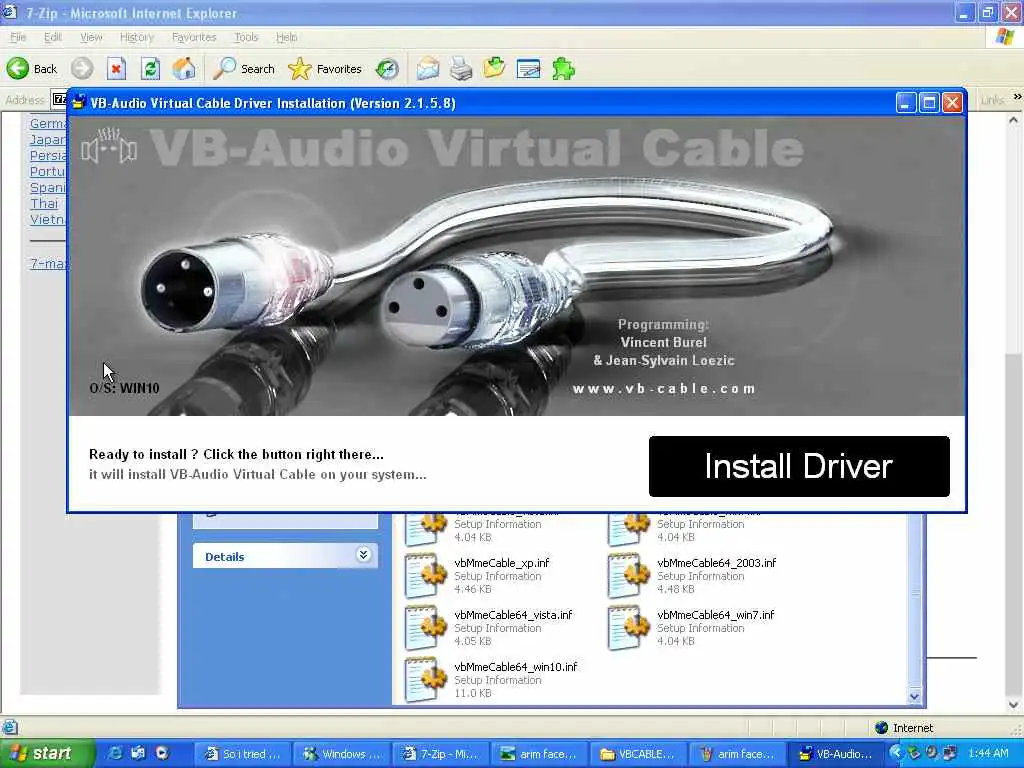Expand the Details panel chevron
Image resolution: width=1024 pixels, height=768 pixels.
[364, 555]
